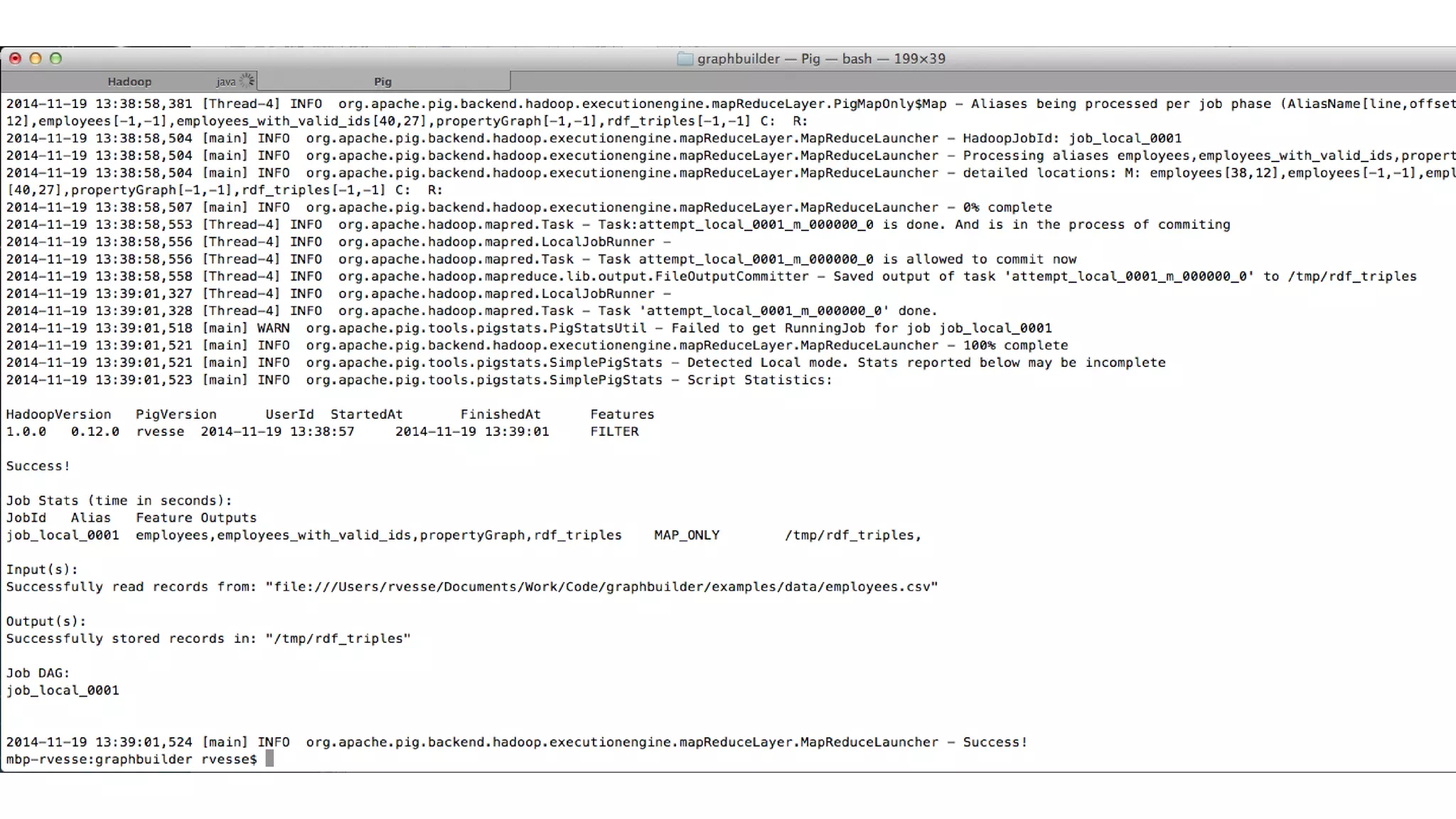
Task: Click the FILTER value under Features
Action: pyautogui.click(x=614, y=432)
